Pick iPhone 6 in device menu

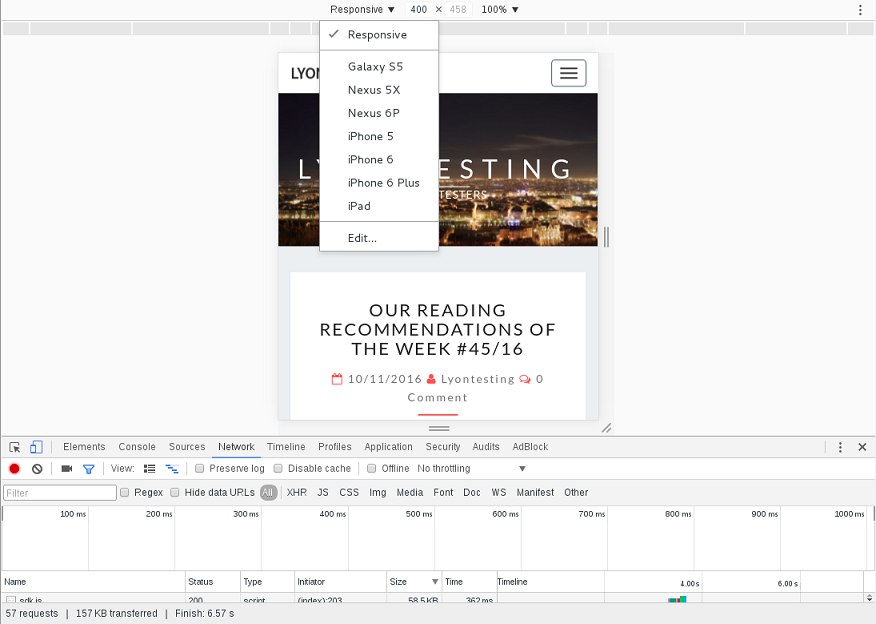point(379,160)
